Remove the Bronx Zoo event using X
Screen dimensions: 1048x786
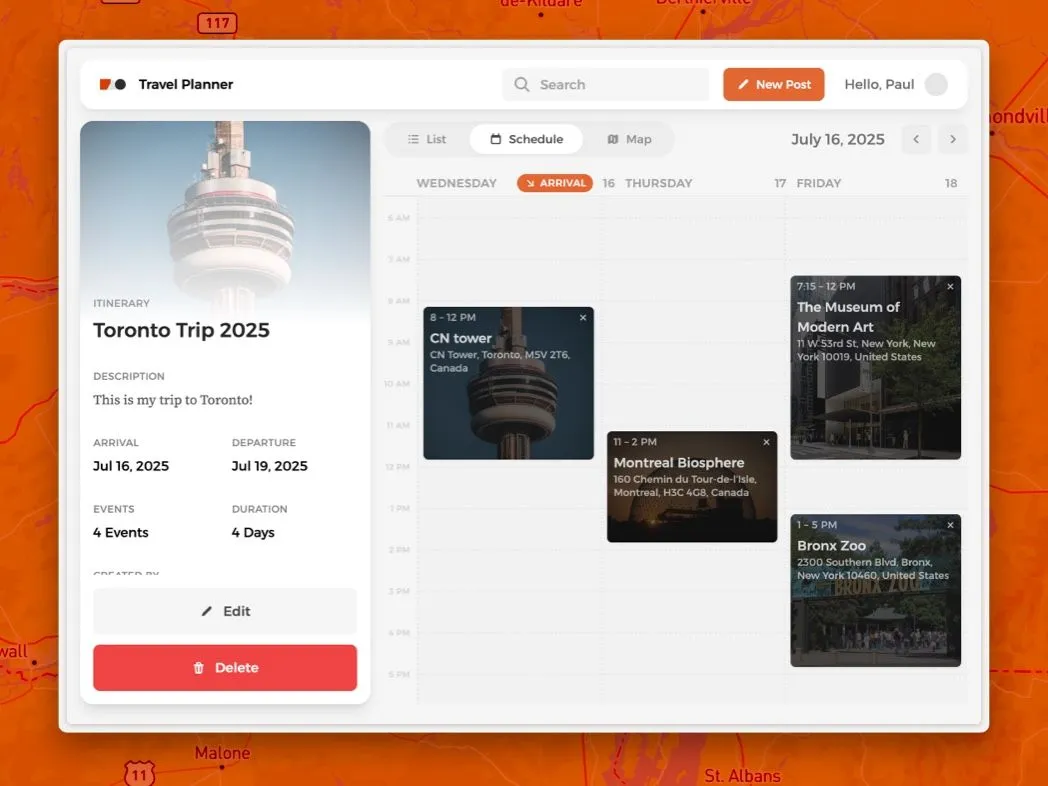pos(950,525)
